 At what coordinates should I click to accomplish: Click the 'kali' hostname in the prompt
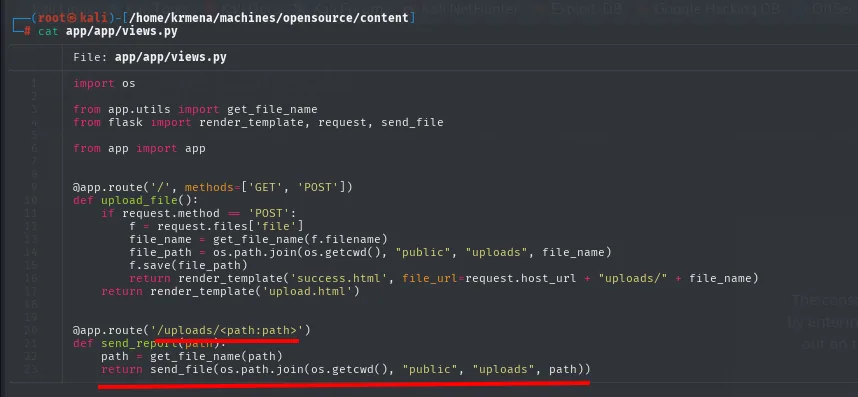93,18
